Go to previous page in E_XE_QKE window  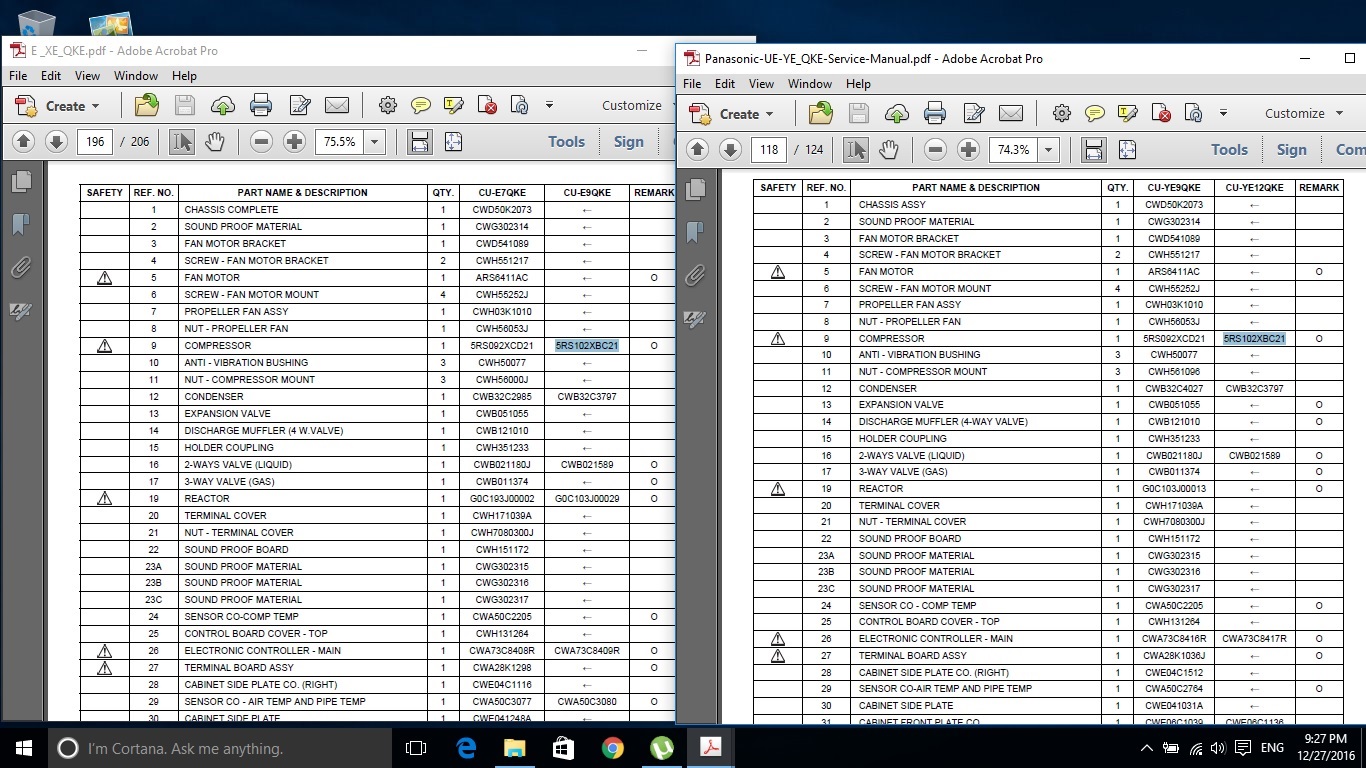(x=24, y=142)
